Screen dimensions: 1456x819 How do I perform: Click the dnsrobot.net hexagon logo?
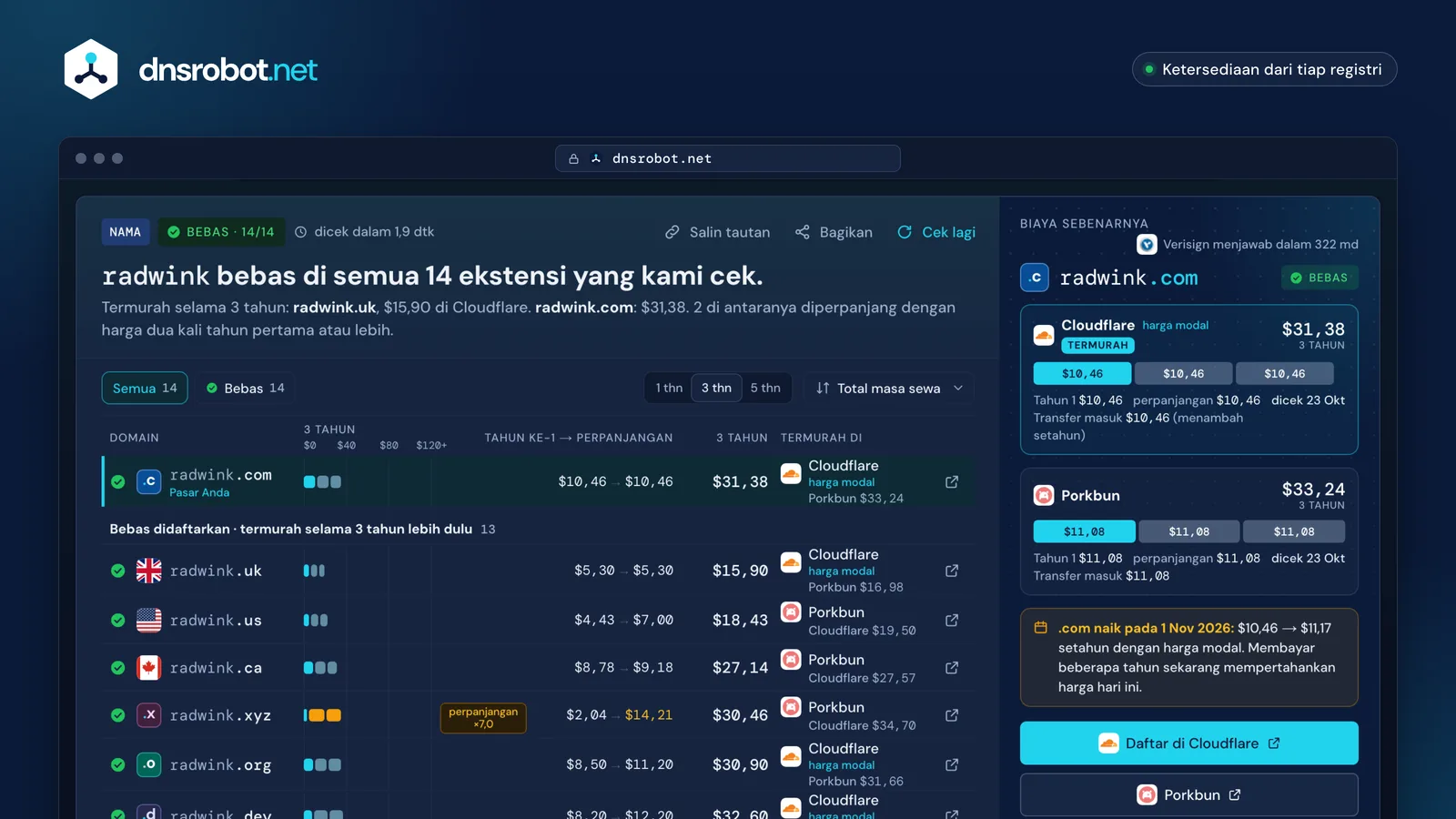click(x=91, y=69)
